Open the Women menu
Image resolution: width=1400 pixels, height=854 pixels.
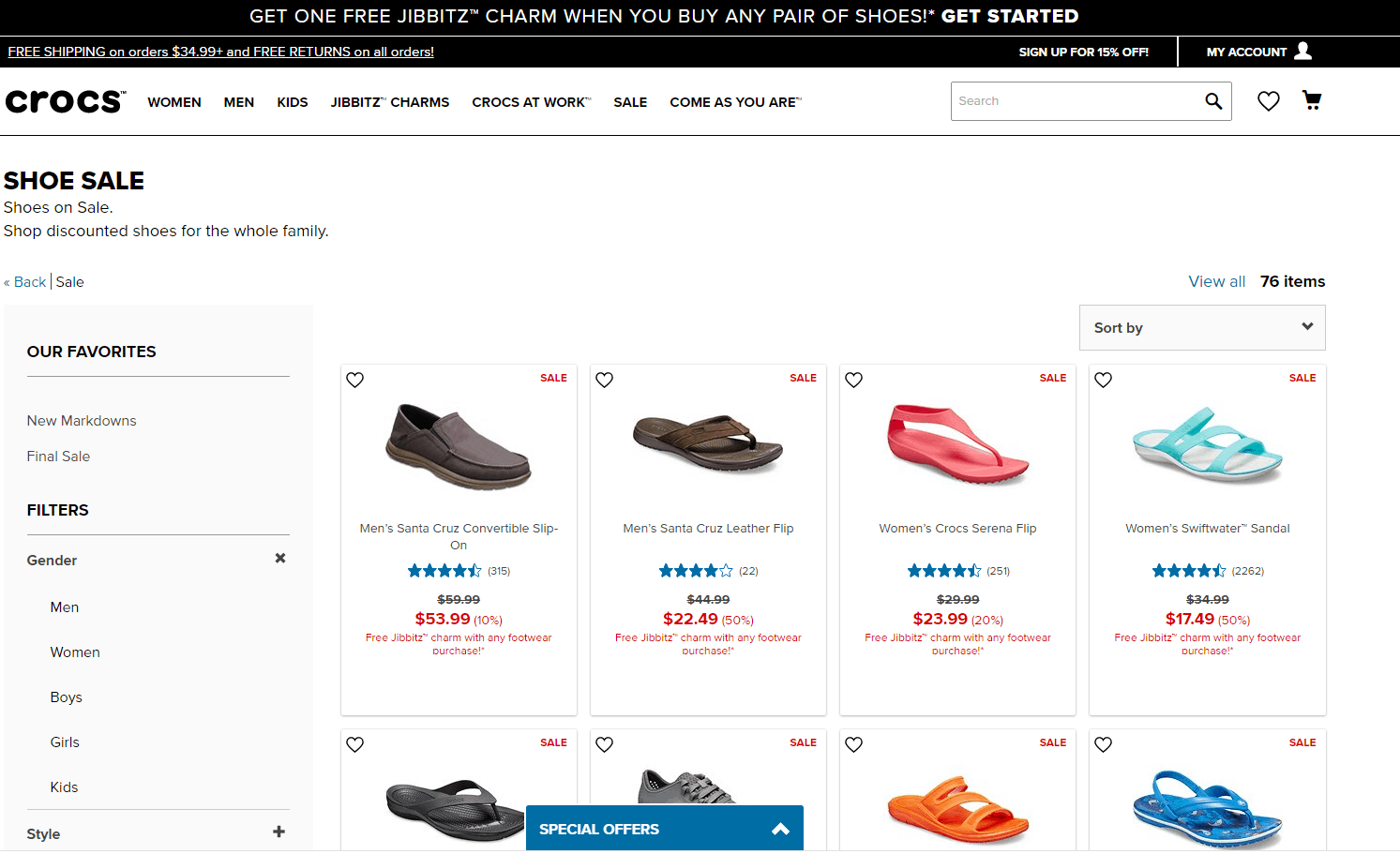(174, 102)
